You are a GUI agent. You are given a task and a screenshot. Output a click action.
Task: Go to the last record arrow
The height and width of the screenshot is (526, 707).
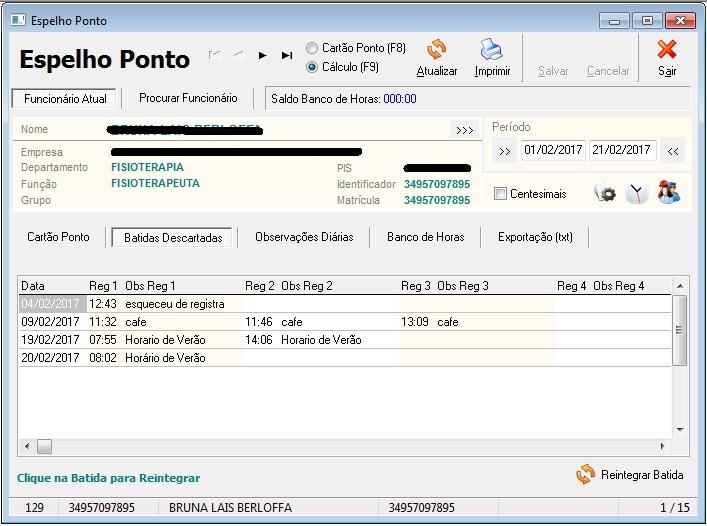[x=287, y=56]
